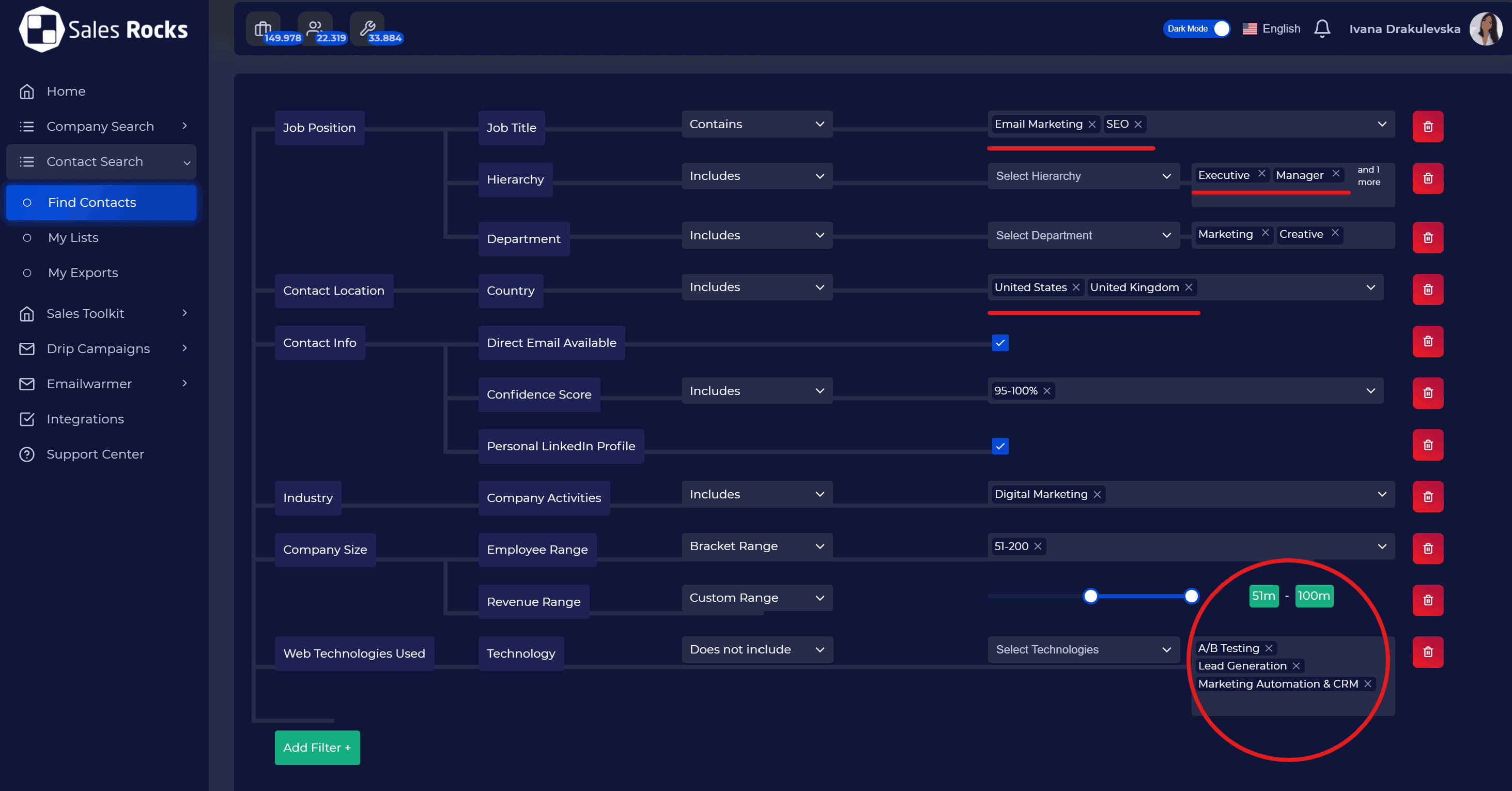Uncheck Direct Email Available checkbox
This screenshot has height=791, width=1512.
1000,343
